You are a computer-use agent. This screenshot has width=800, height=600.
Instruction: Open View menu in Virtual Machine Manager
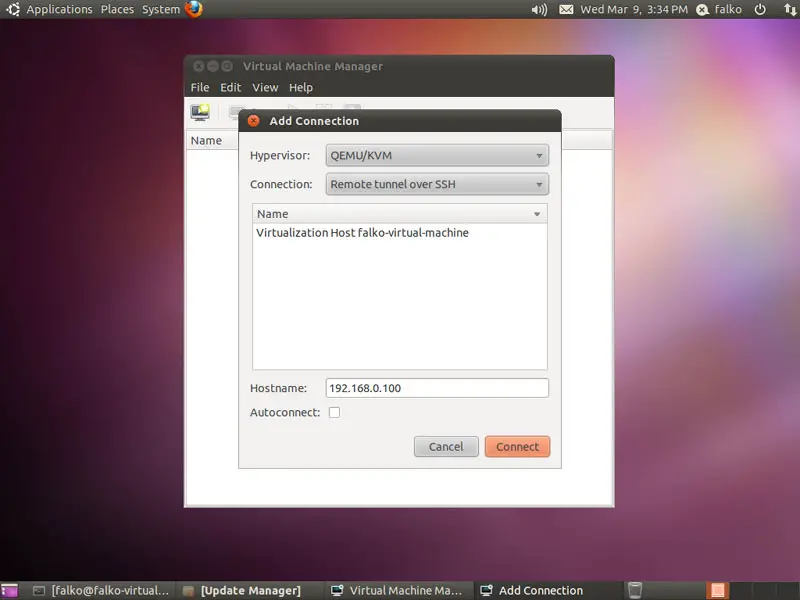(265, 87)
